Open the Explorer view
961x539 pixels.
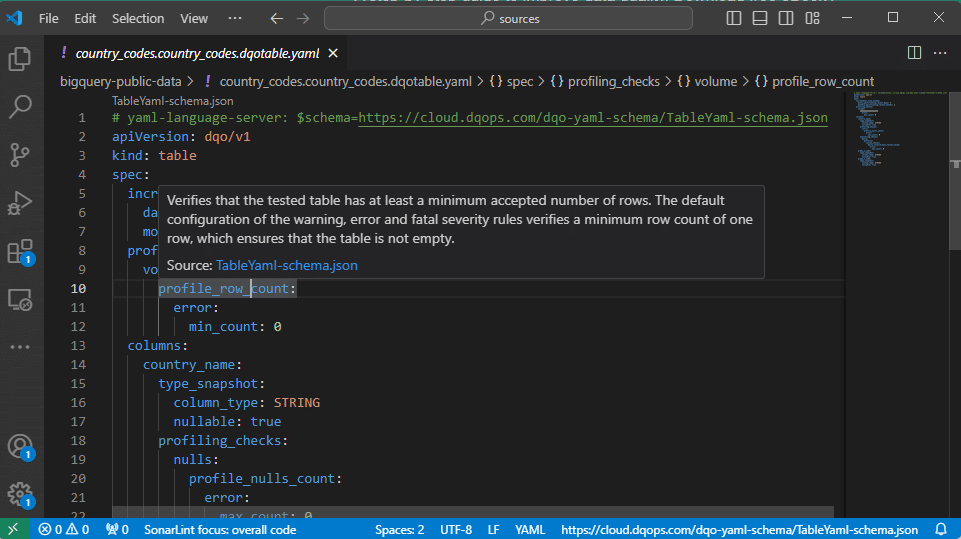(x=20, y=59)
